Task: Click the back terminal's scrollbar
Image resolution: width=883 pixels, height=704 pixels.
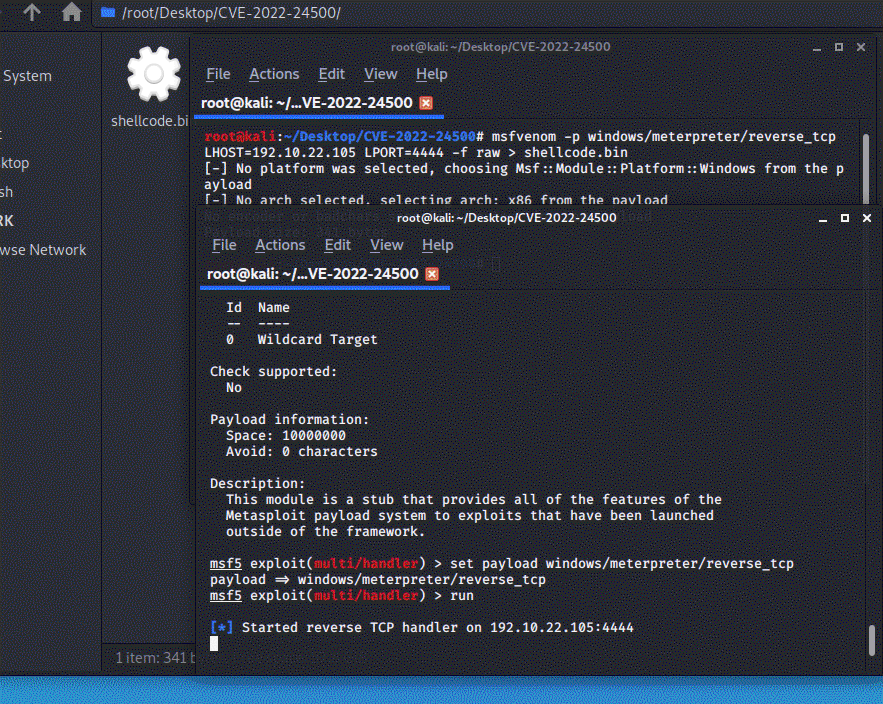Action: (x=866, y=167)
